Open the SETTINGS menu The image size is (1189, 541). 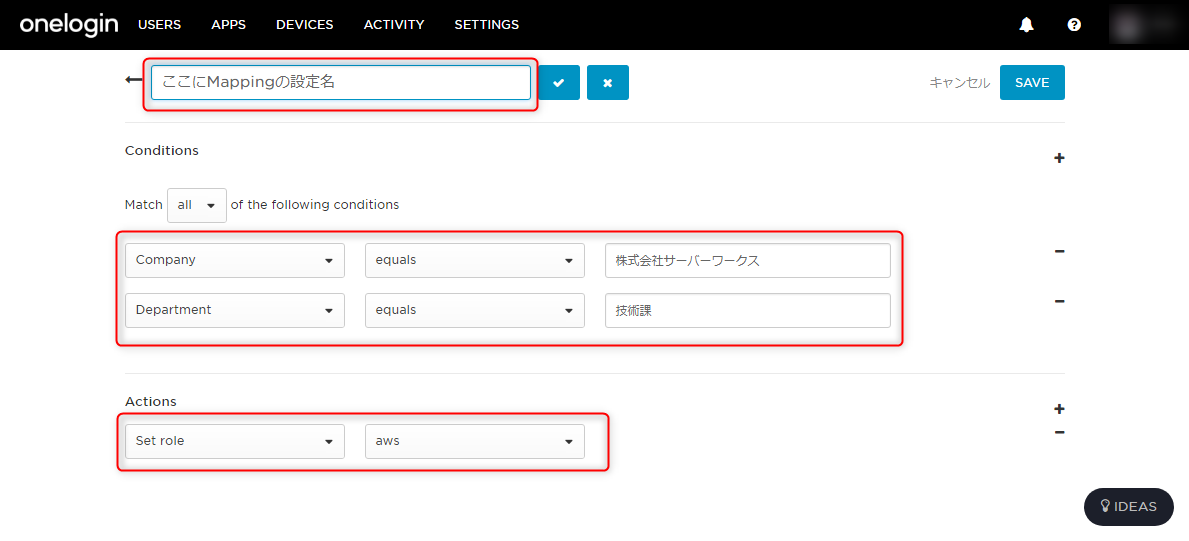[487, 25]
